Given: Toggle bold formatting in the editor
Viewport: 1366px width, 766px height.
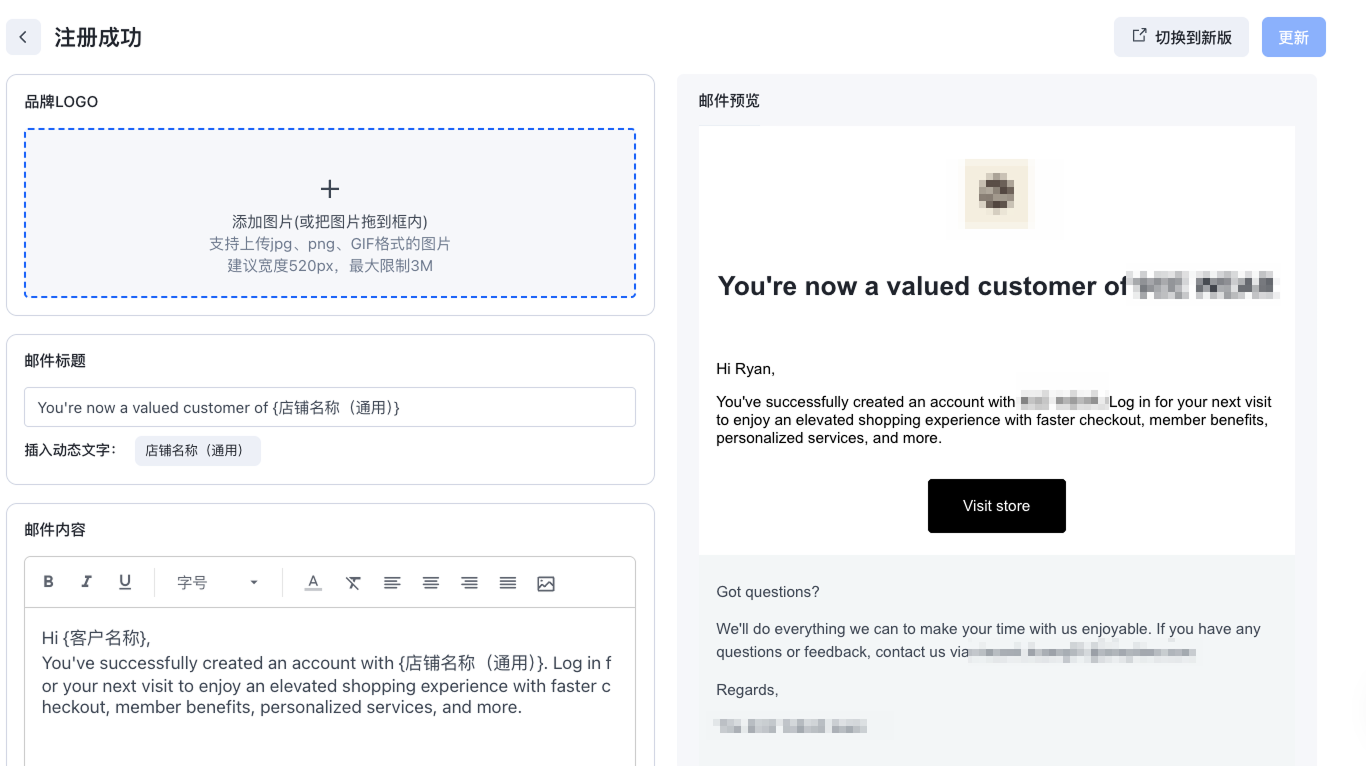Looking at the screenshot, I should 48,582.
